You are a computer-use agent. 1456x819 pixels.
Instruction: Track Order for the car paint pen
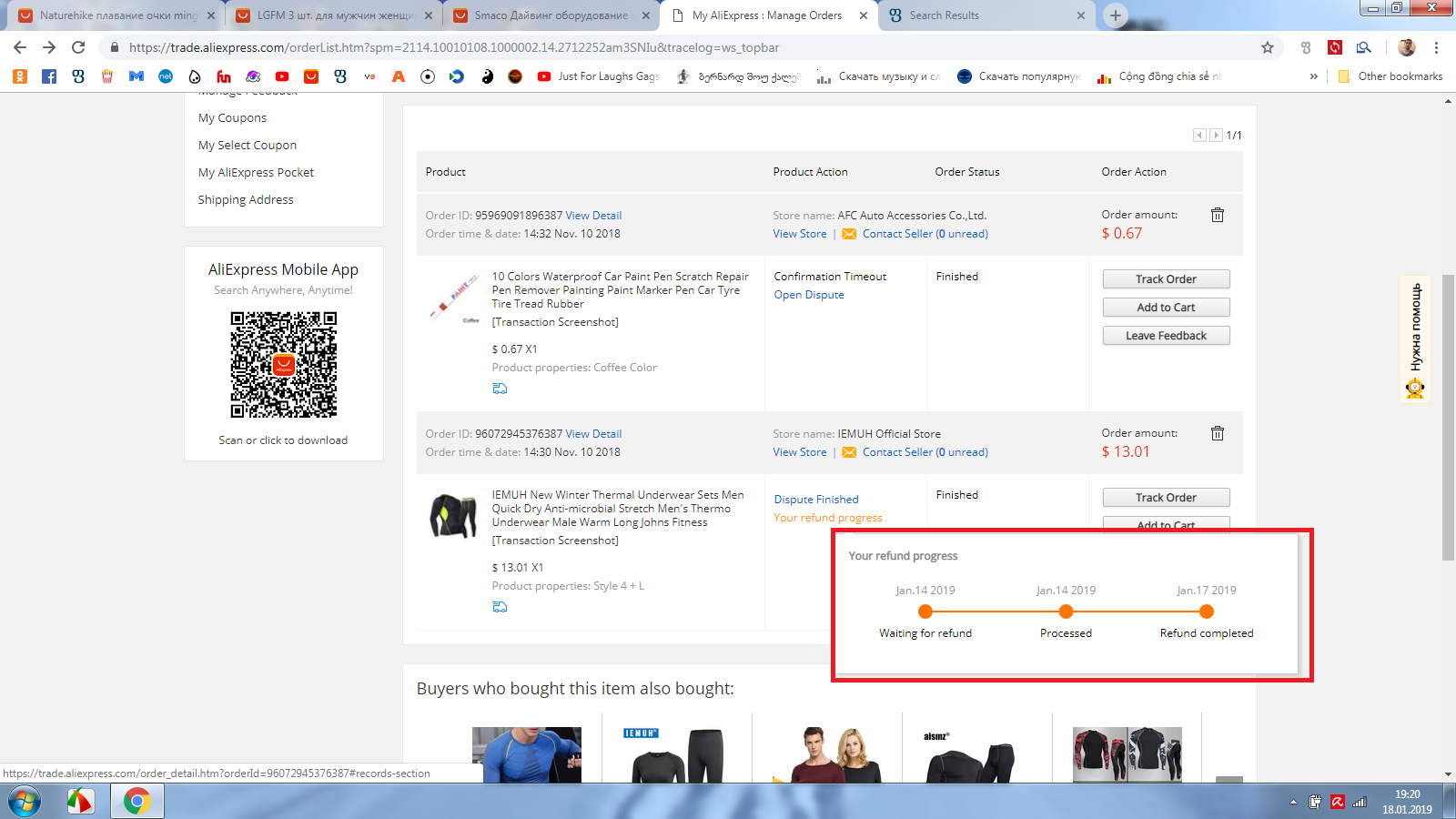(x=1166, y=279)
